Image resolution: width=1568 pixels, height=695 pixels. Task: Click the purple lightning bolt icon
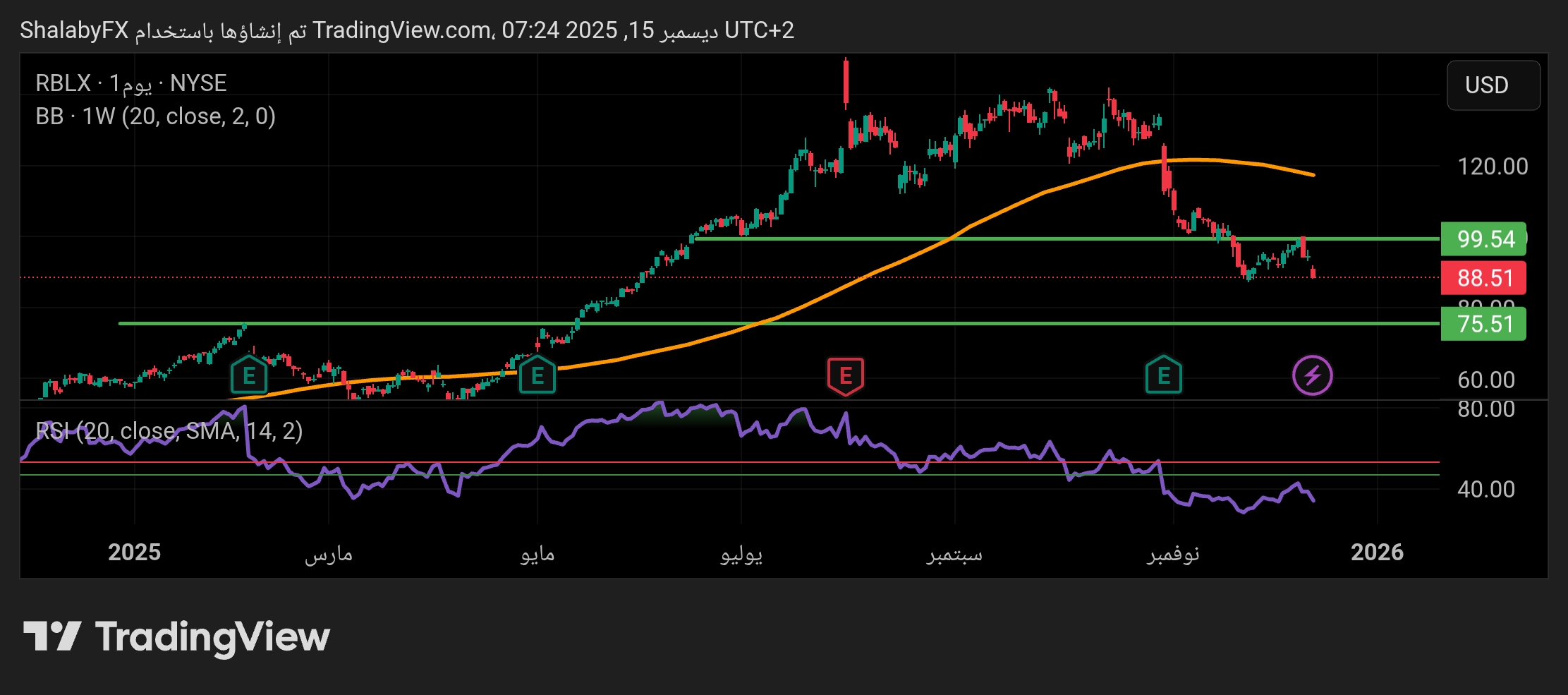pyautogui.click(x=1312, y=375)
